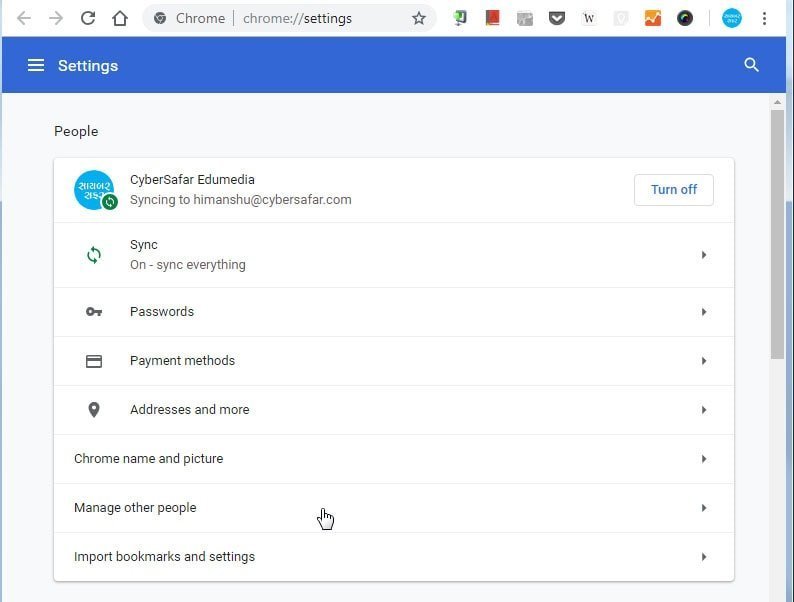Open Chrome name and picture
The image size is (794, 602).
394,459
